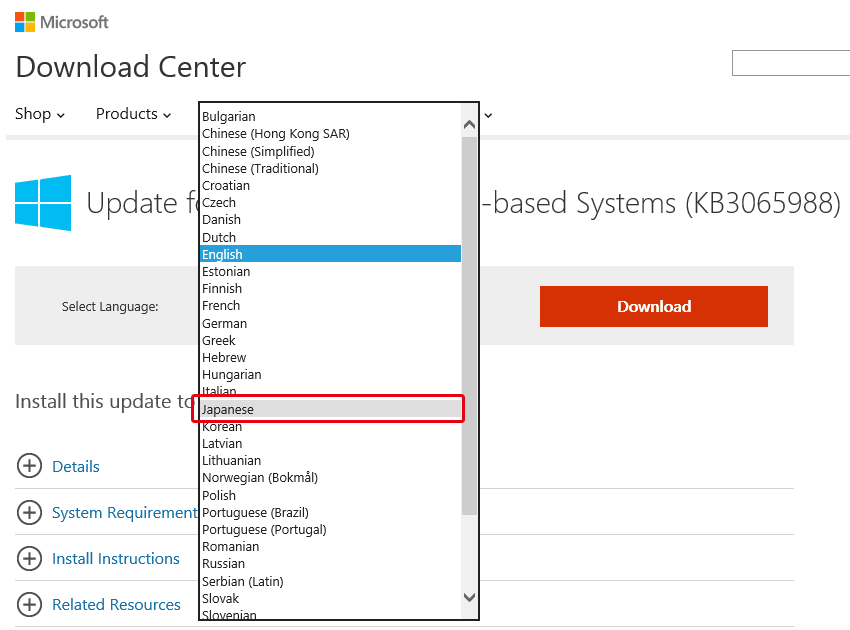Click the Windows logo beside the update title
Image resolution: width=850 pixels, height=630 pixels.
click(x=43, y=203)
